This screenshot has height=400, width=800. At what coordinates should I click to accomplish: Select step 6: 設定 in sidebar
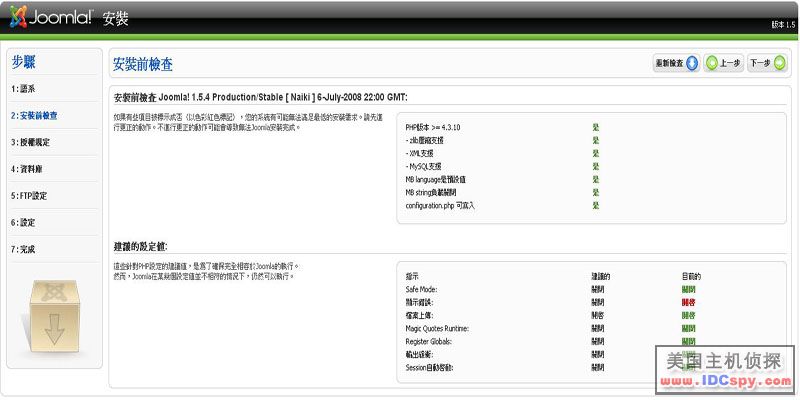click(23, 222)
